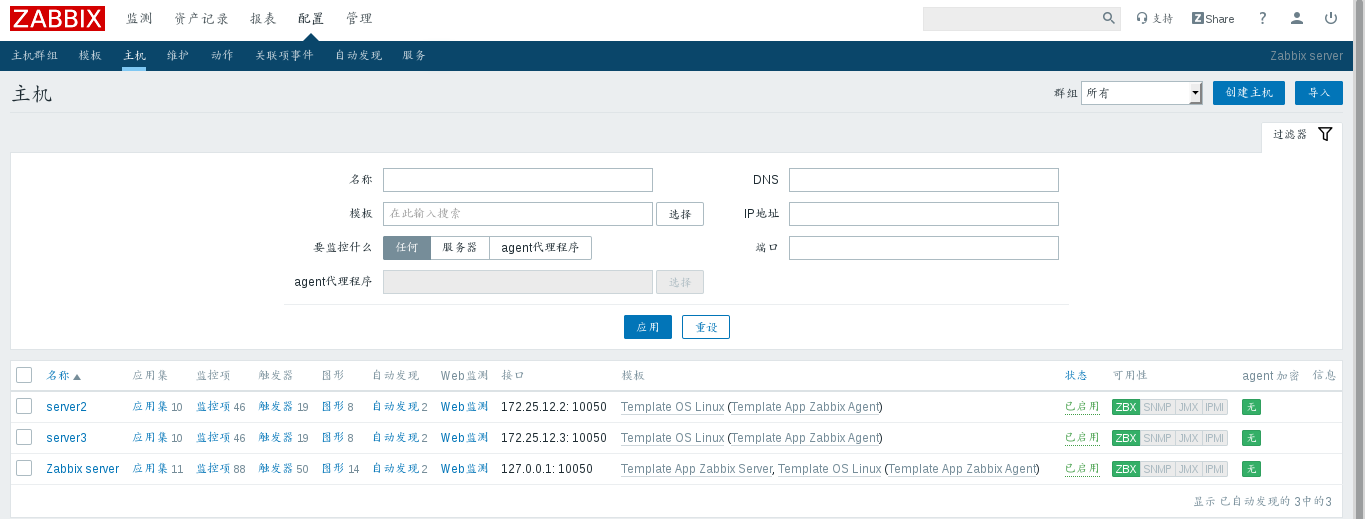Go to 关联项事件 submenu
Viewport: 1365px width, 519px height.
[284, 56]
